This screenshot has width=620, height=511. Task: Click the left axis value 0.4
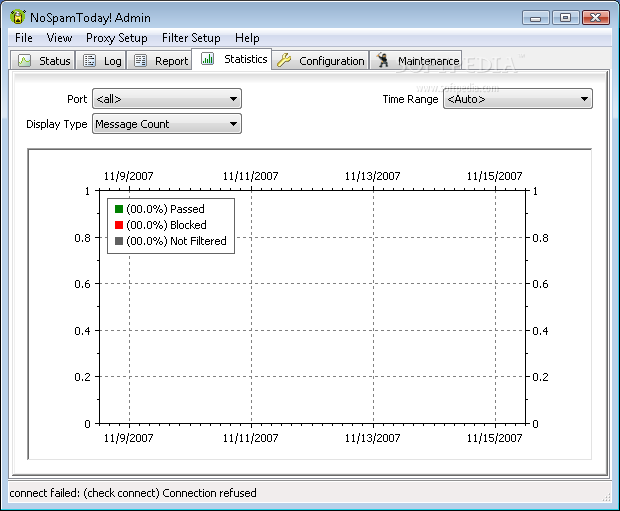click(83, 331)
